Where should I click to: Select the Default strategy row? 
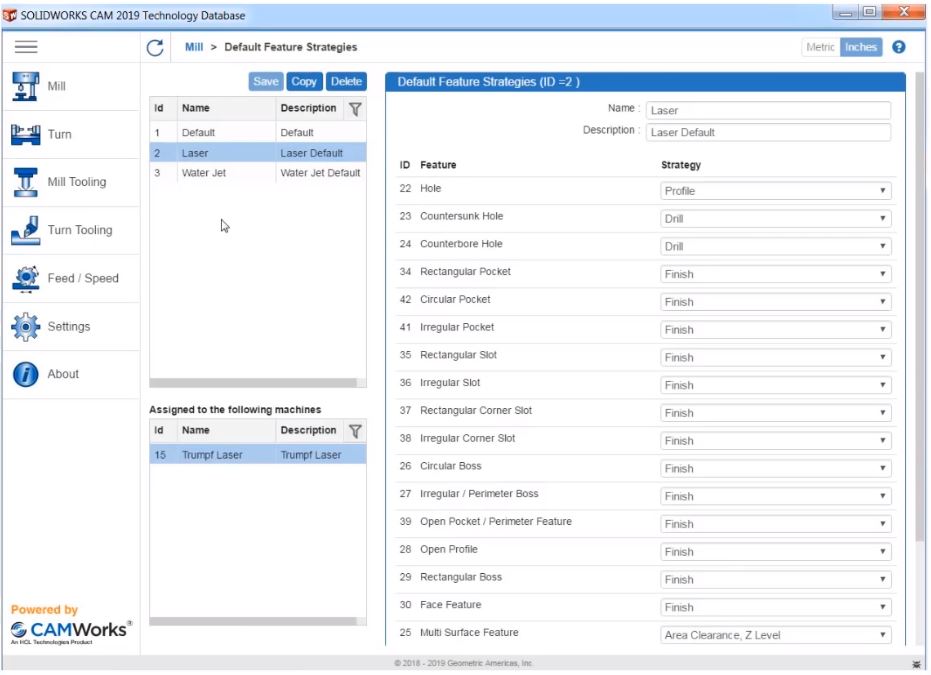[x=258, y=133]
